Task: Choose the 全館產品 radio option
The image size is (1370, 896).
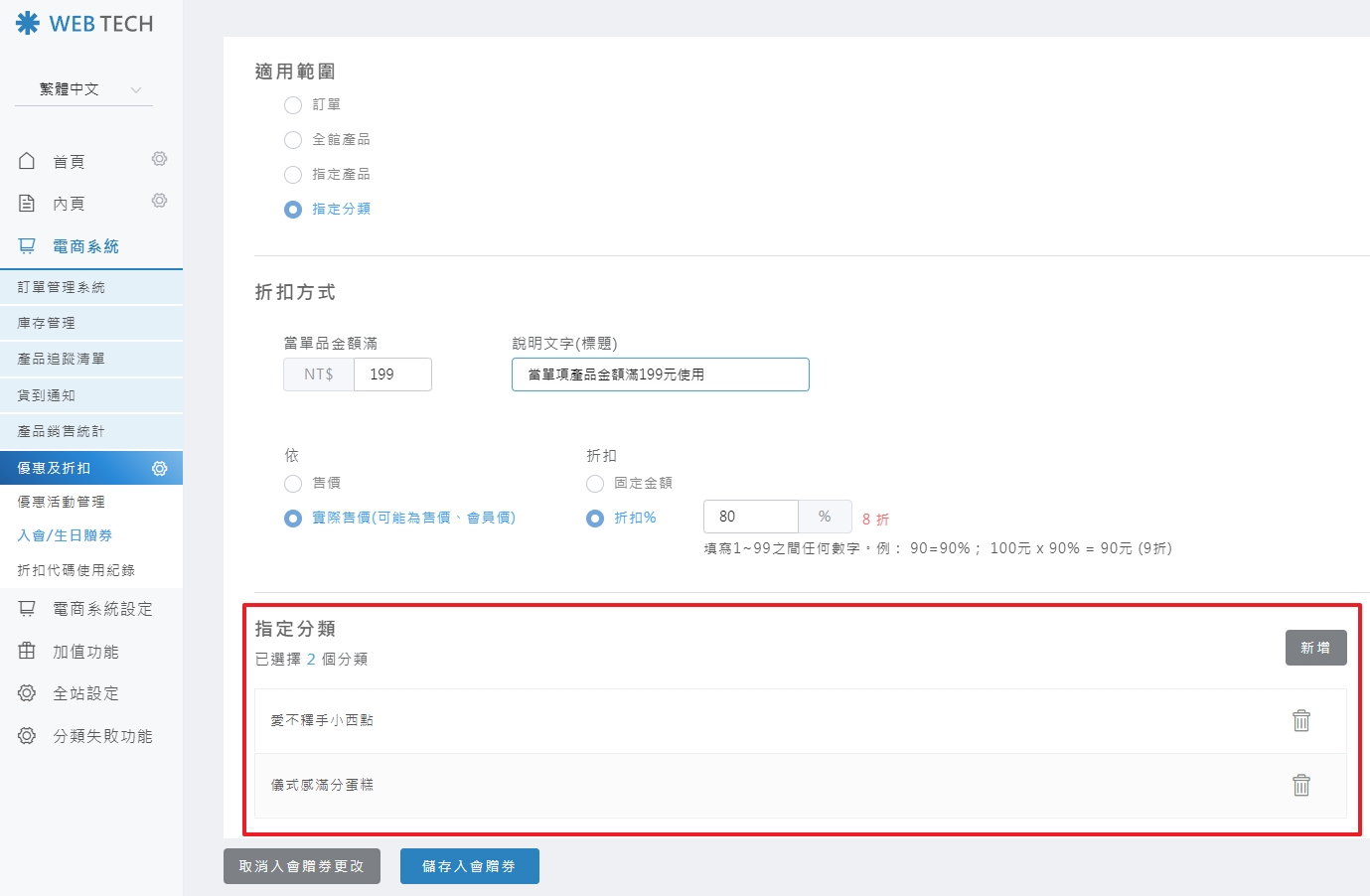Action: (x=293, y=140)
